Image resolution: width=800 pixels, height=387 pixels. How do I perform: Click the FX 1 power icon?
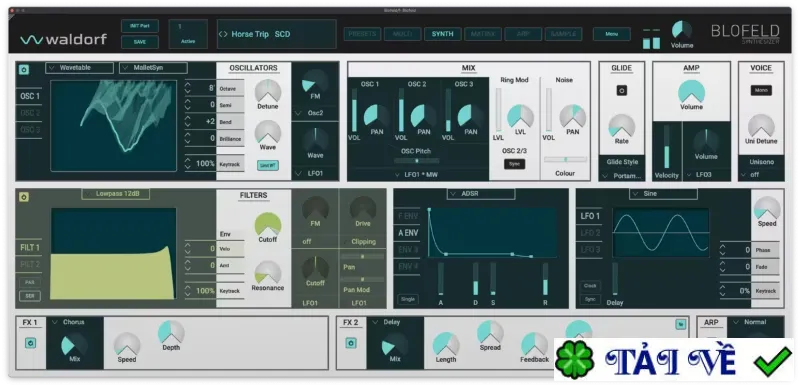tap(30, 343)
